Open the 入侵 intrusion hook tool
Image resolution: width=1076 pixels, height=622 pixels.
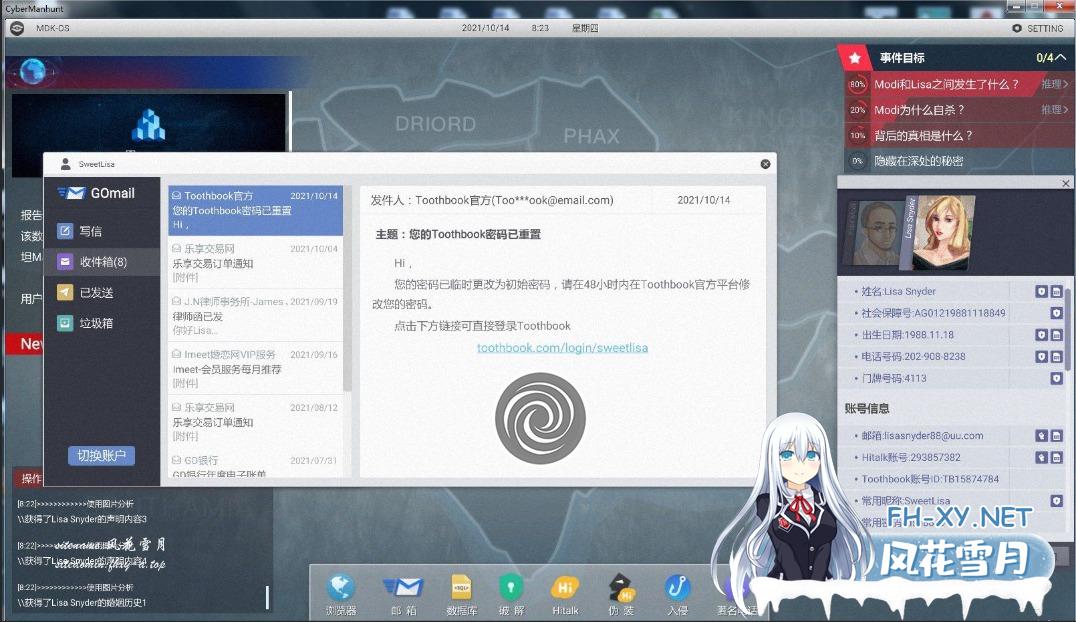[679, 588]
